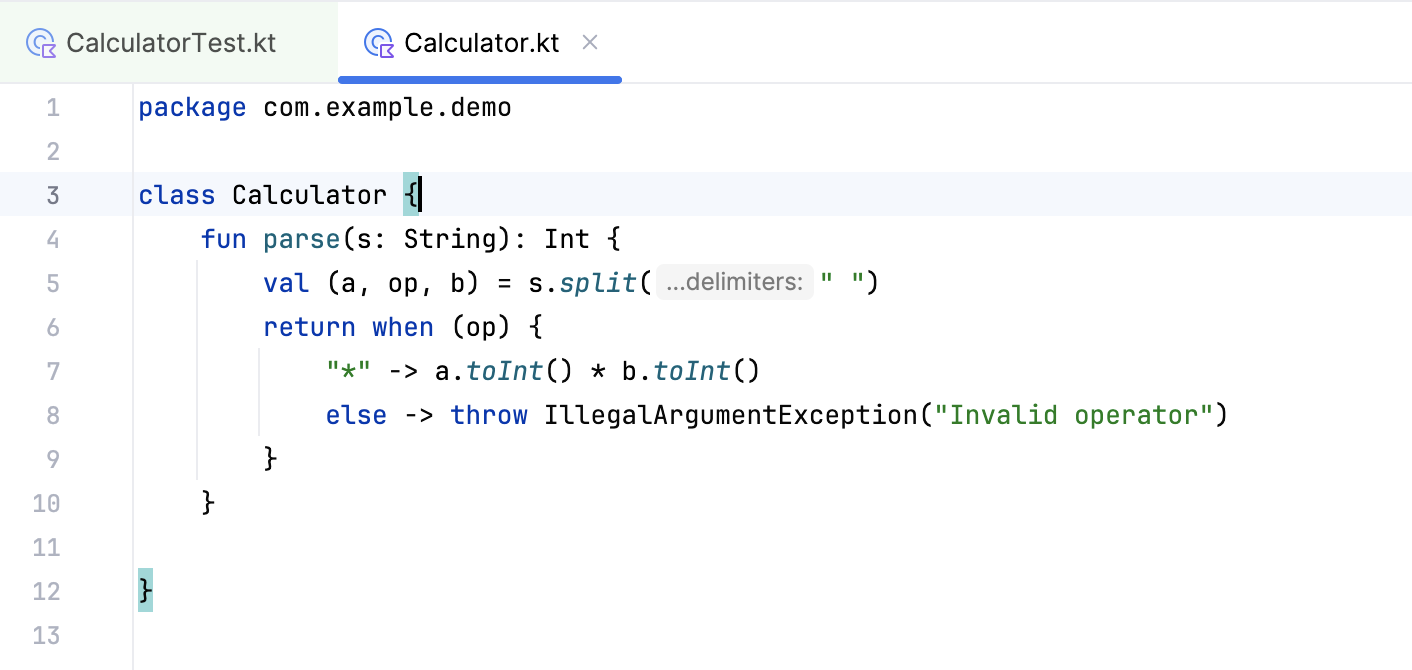Select the Calculator.kt tab label

pyautogui.click(x=481, y=43)
